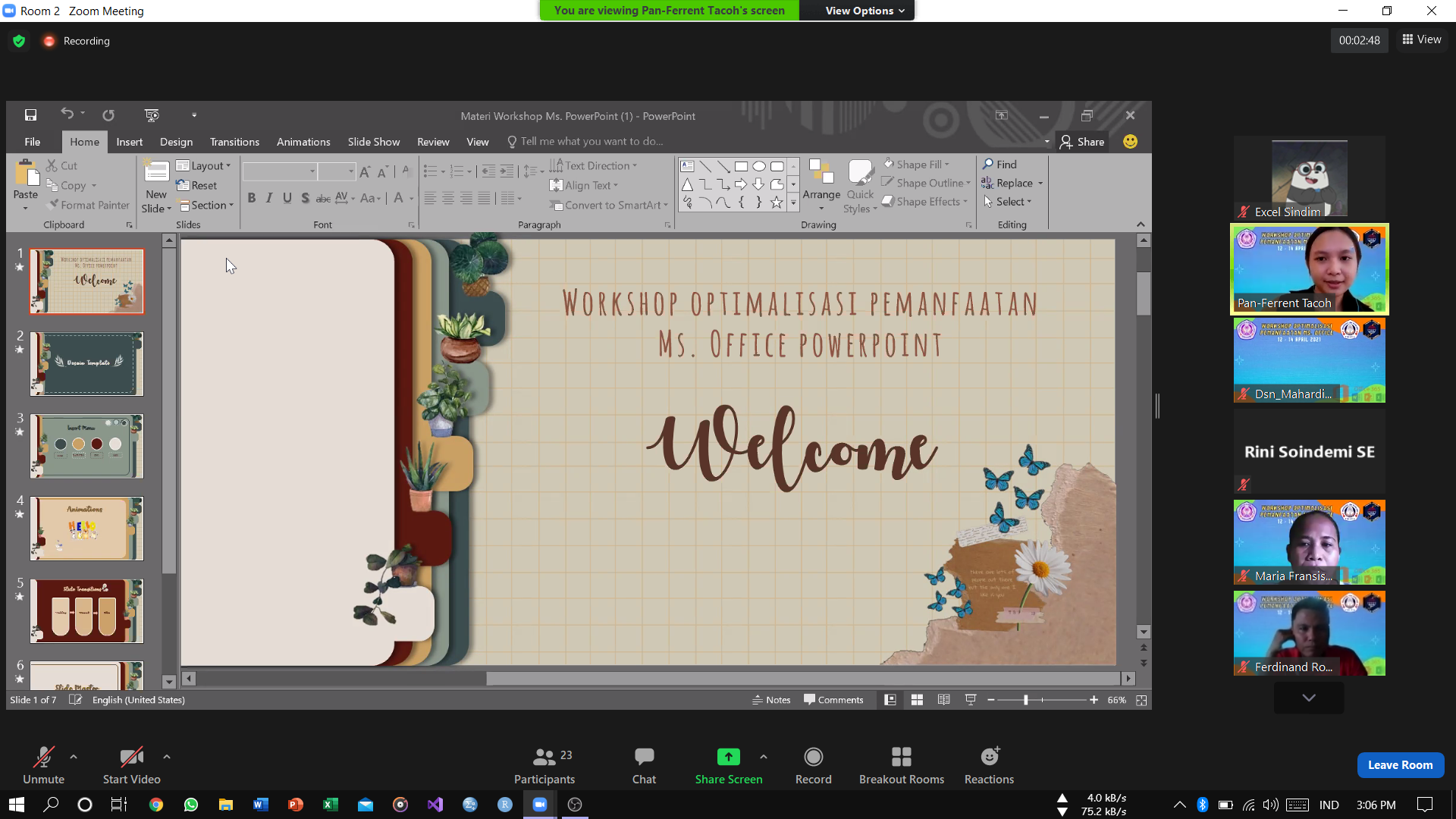Open Zoom Reactions menu
The width and height of the screenshot is (1456, 819).
tap(989, 766)
